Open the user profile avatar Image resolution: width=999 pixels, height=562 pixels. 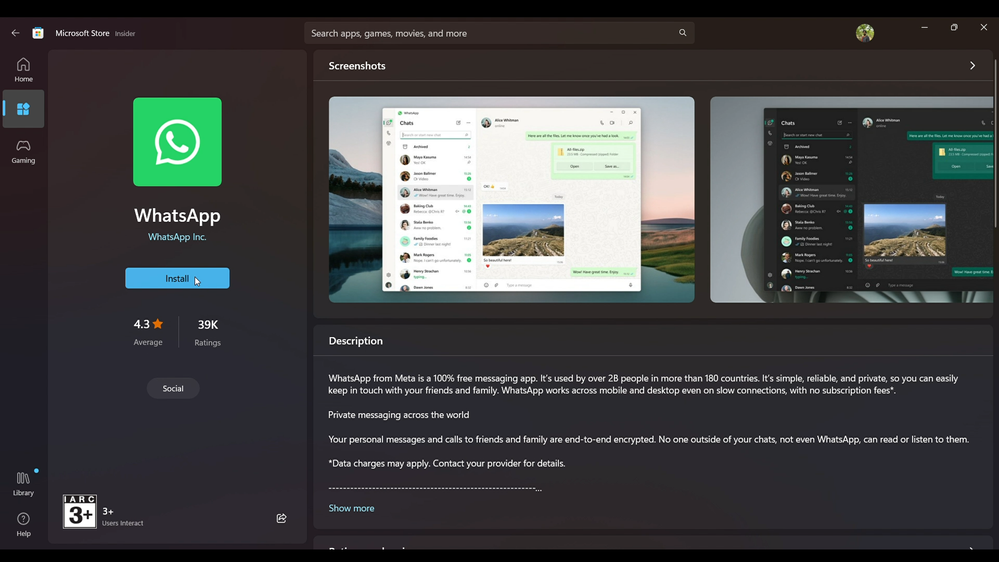click(x=865, y=33)
